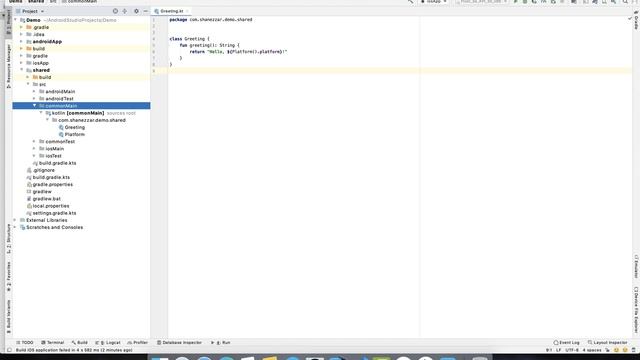Click the .gitignore file icon

(x=29, y=170)
